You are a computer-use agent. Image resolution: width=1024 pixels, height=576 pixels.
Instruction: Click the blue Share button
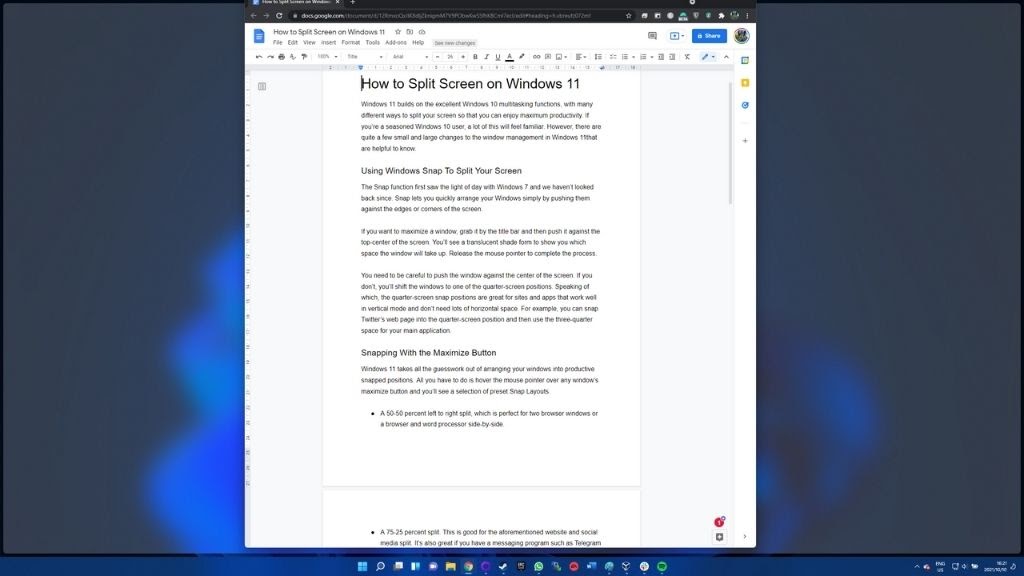[x=709, y=36]
